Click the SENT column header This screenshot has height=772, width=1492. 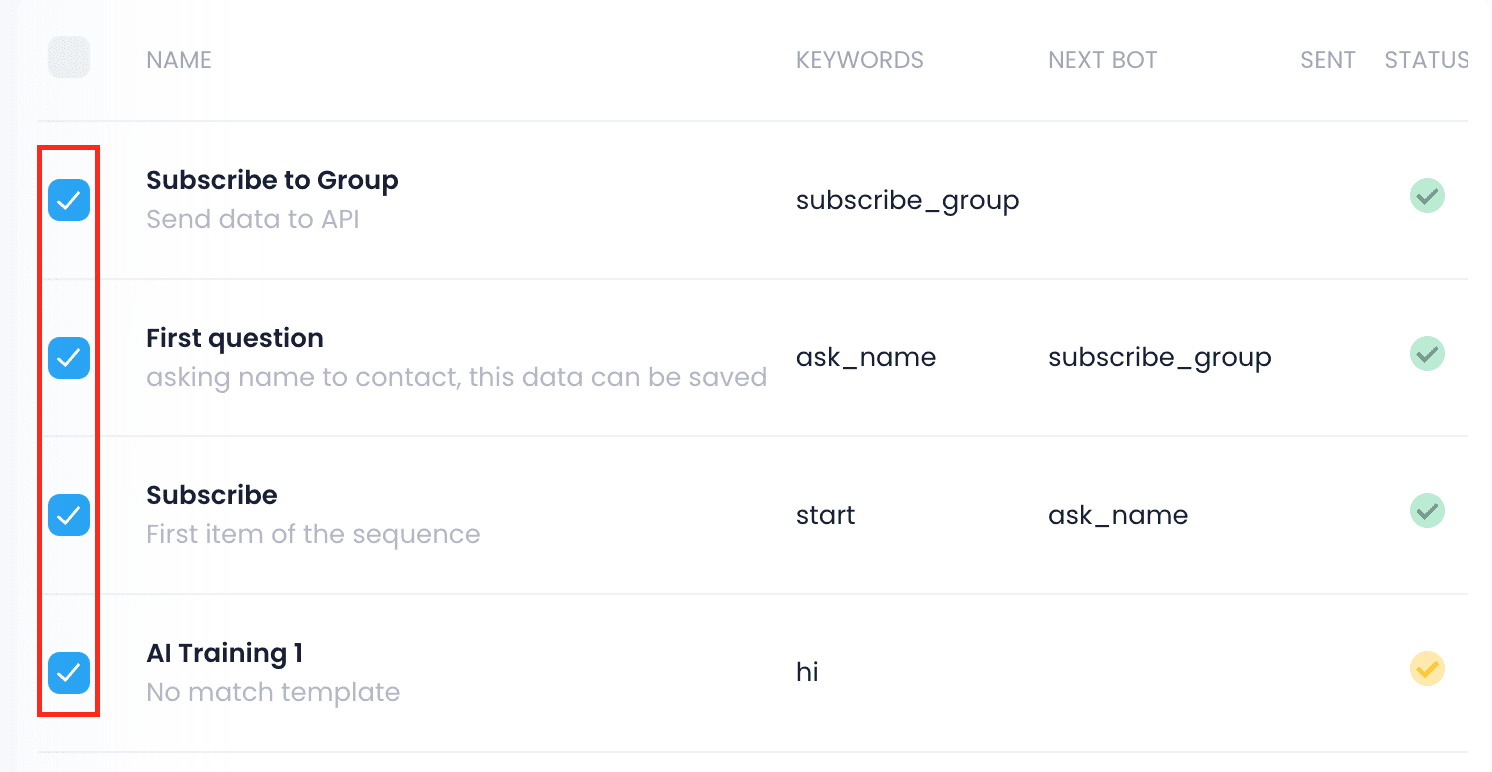coord(1328,60)
